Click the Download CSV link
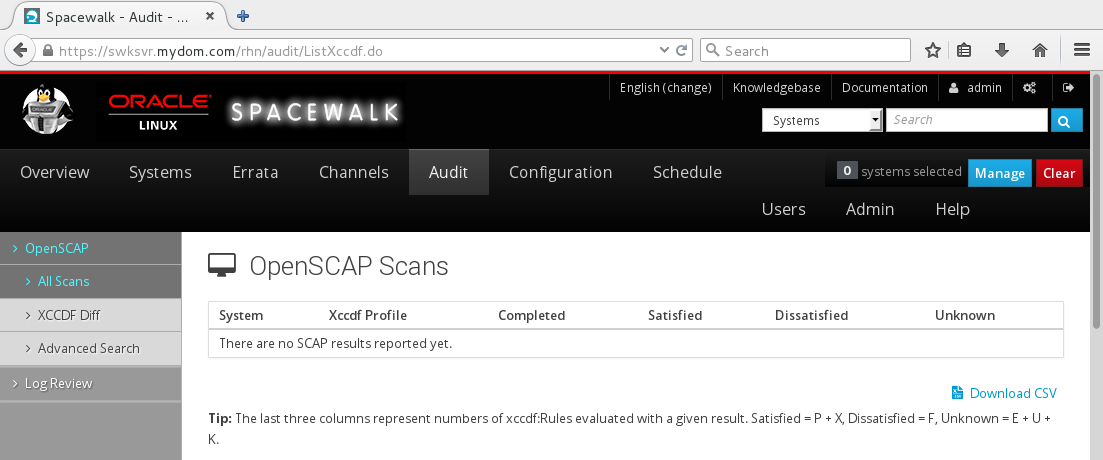 pos(1013,393)
